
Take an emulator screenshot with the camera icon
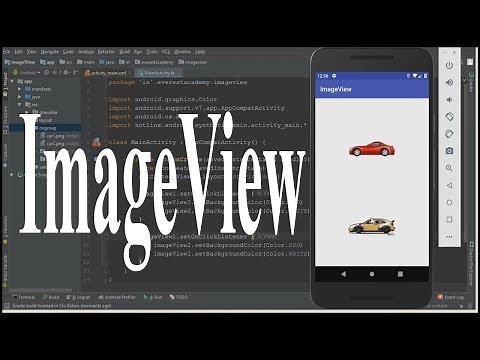click(449, 151)
